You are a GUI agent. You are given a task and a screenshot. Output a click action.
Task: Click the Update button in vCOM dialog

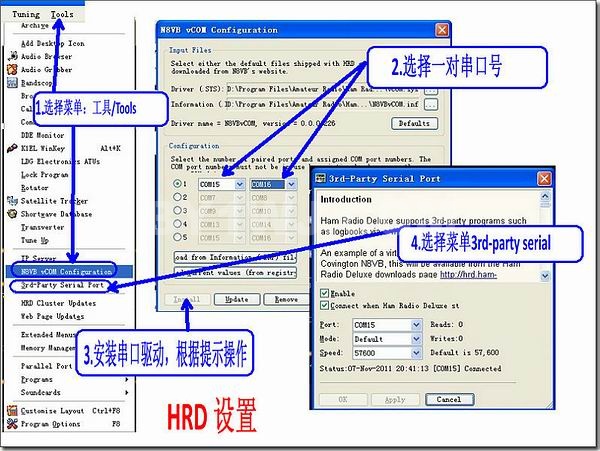[x=237, y=300]
